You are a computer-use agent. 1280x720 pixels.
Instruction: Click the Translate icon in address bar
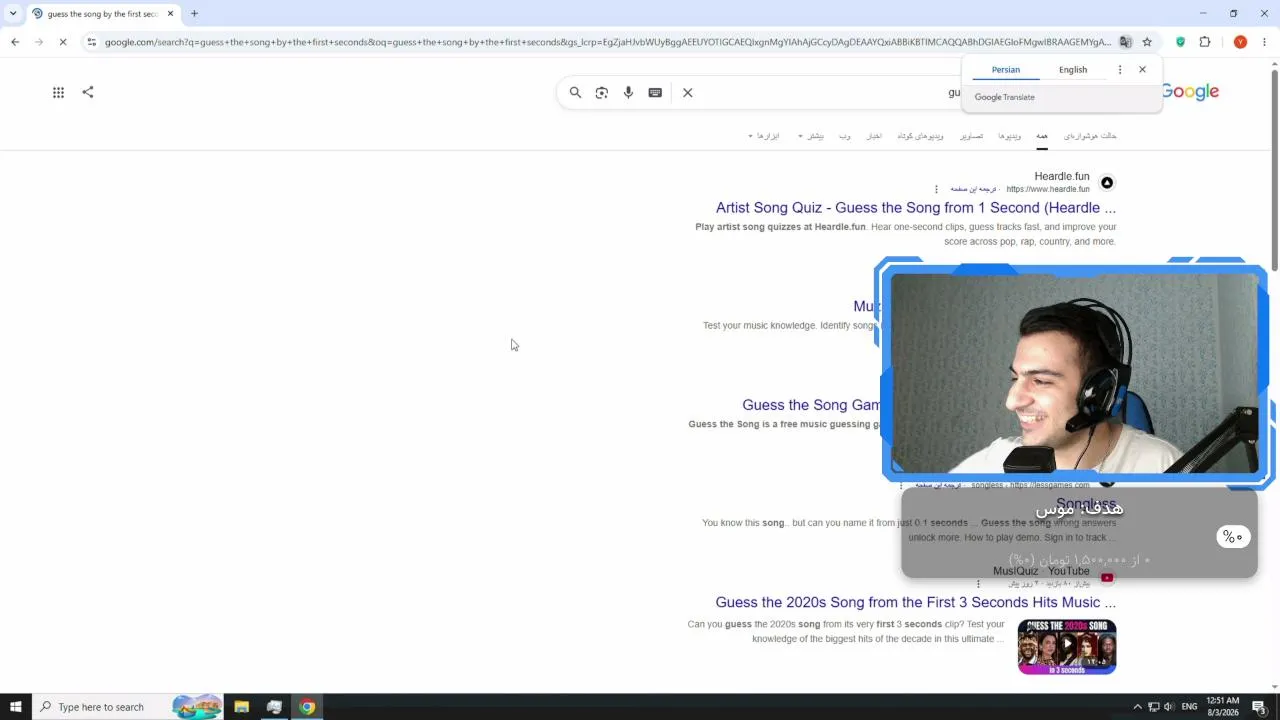1125,42
